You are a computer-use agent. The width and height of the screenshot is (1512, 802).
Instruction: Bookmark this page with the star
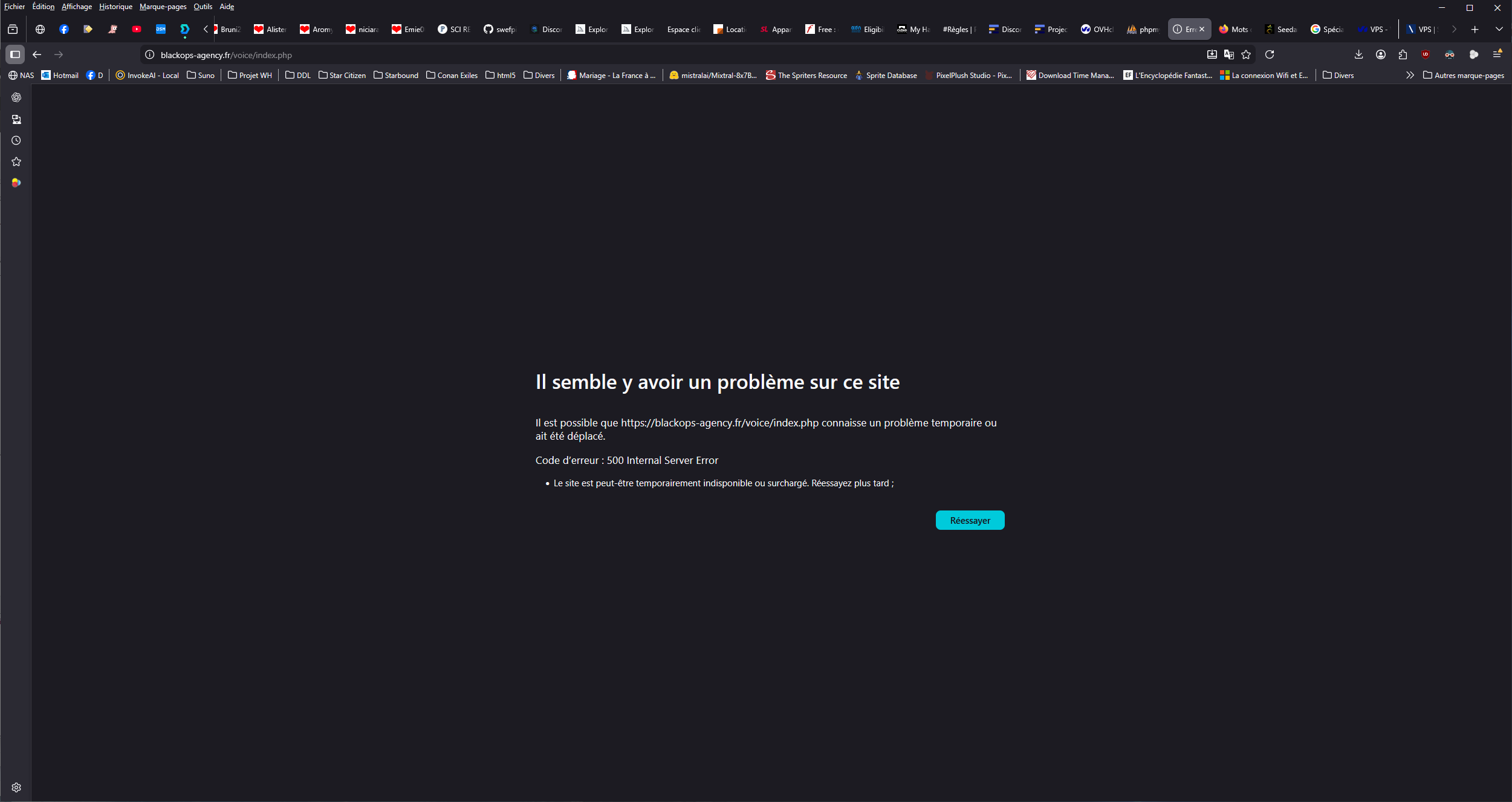coord(1246,54)
